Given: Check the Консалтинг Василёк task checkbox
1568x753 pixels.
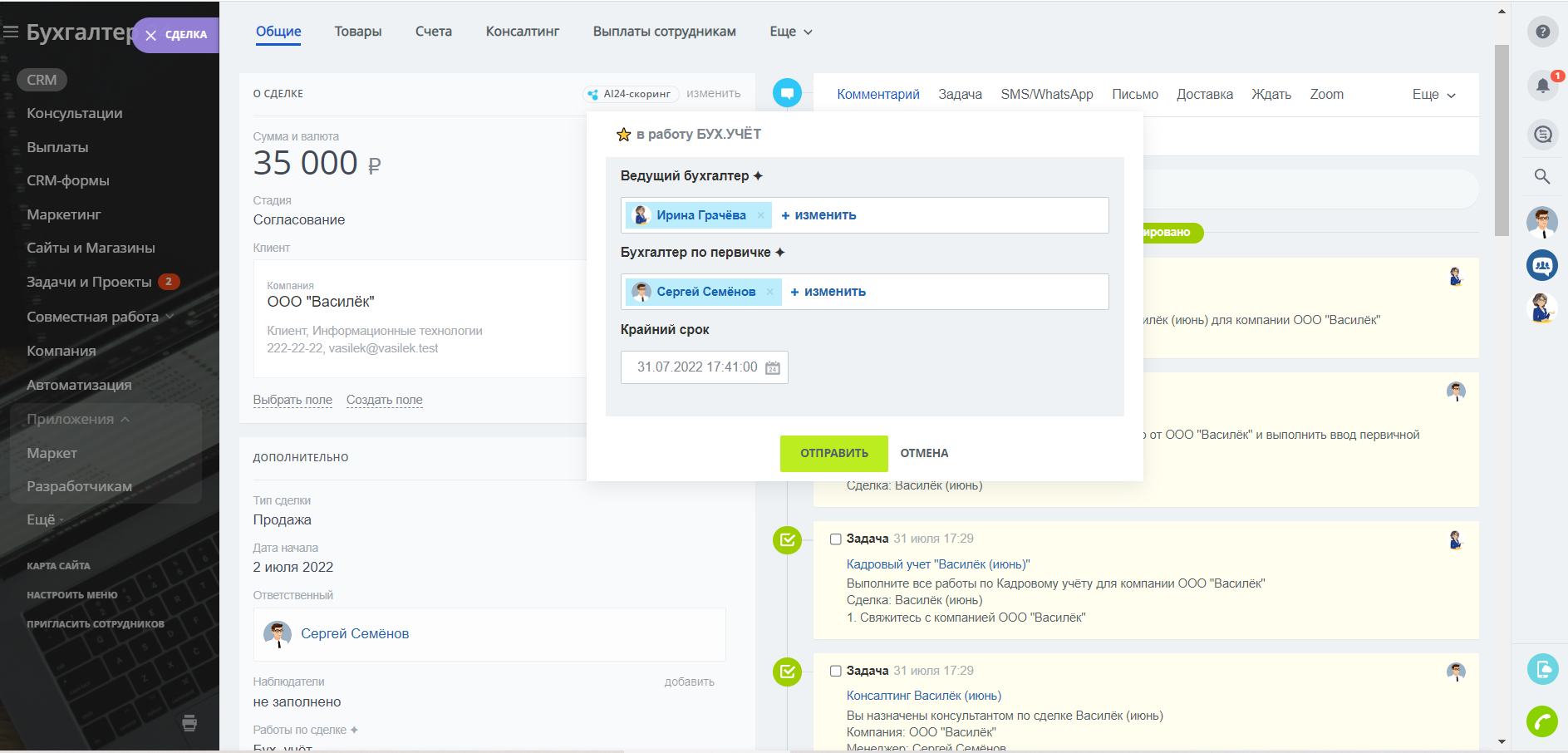Looking at the screenshot, I should click(836, 671).
